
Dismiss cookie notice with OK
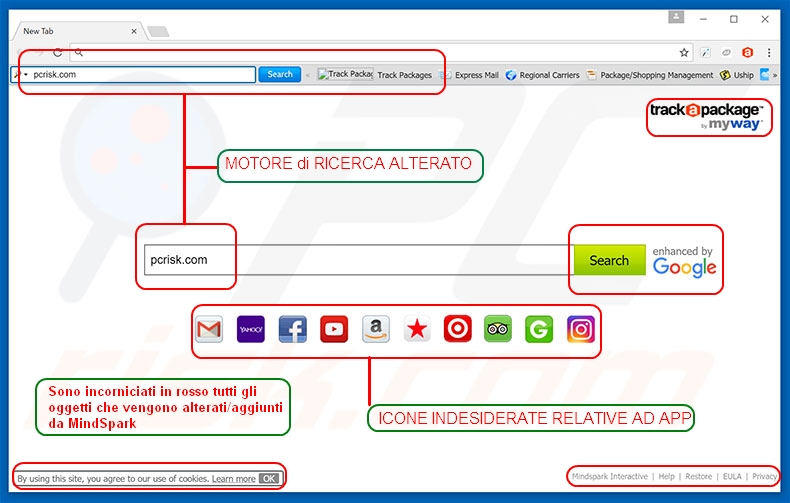pos(269,478)
